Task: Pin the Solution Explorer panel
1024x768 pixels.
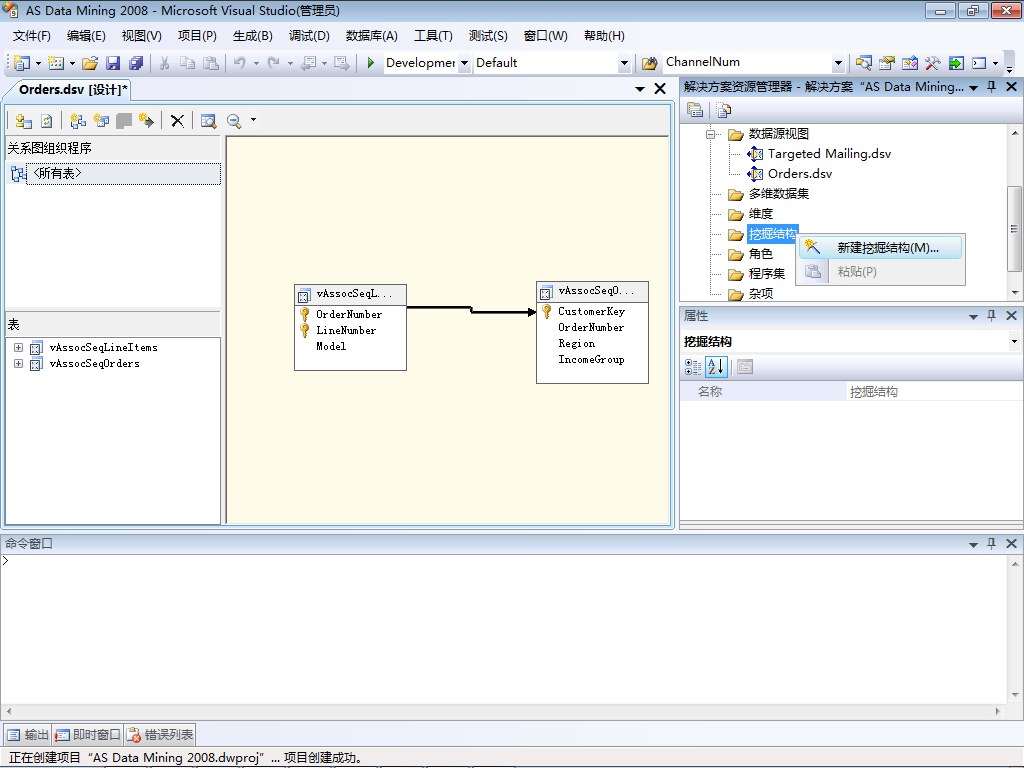Action: click(x=991, y=87)
